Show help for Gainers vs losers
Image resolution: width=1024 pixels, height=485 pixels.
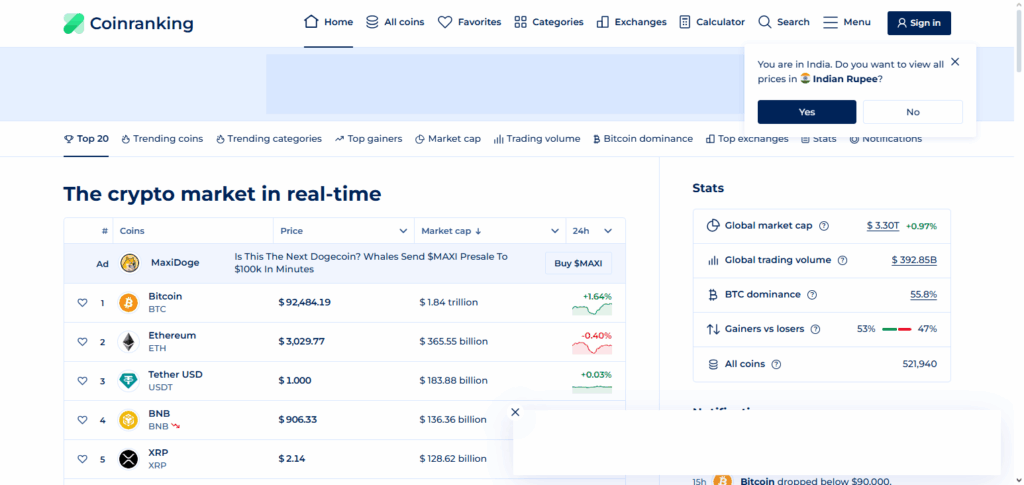tap(815, 330)
